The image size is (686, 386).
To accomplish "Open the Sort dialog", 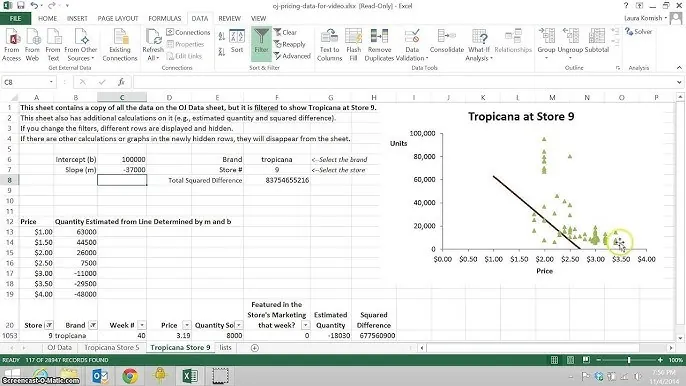I will point(237,42).
